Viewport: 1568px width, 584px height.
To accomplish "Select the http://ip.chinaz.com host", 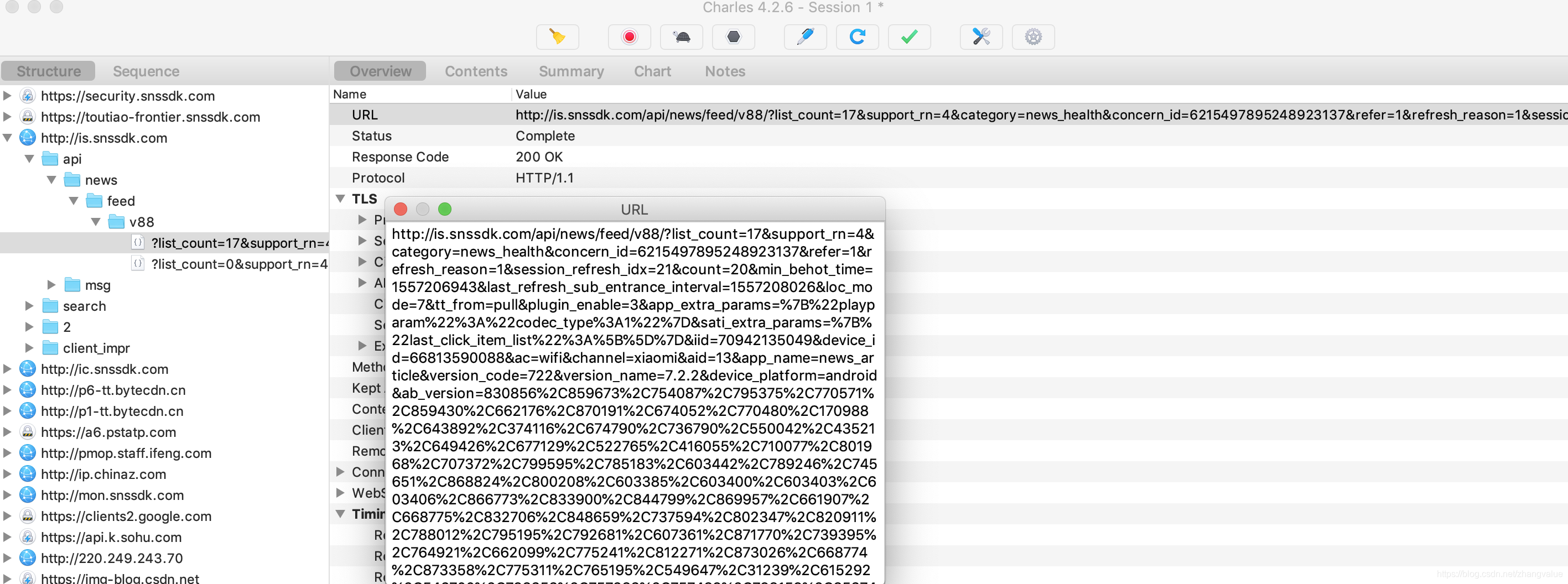I will click(103, 474).
